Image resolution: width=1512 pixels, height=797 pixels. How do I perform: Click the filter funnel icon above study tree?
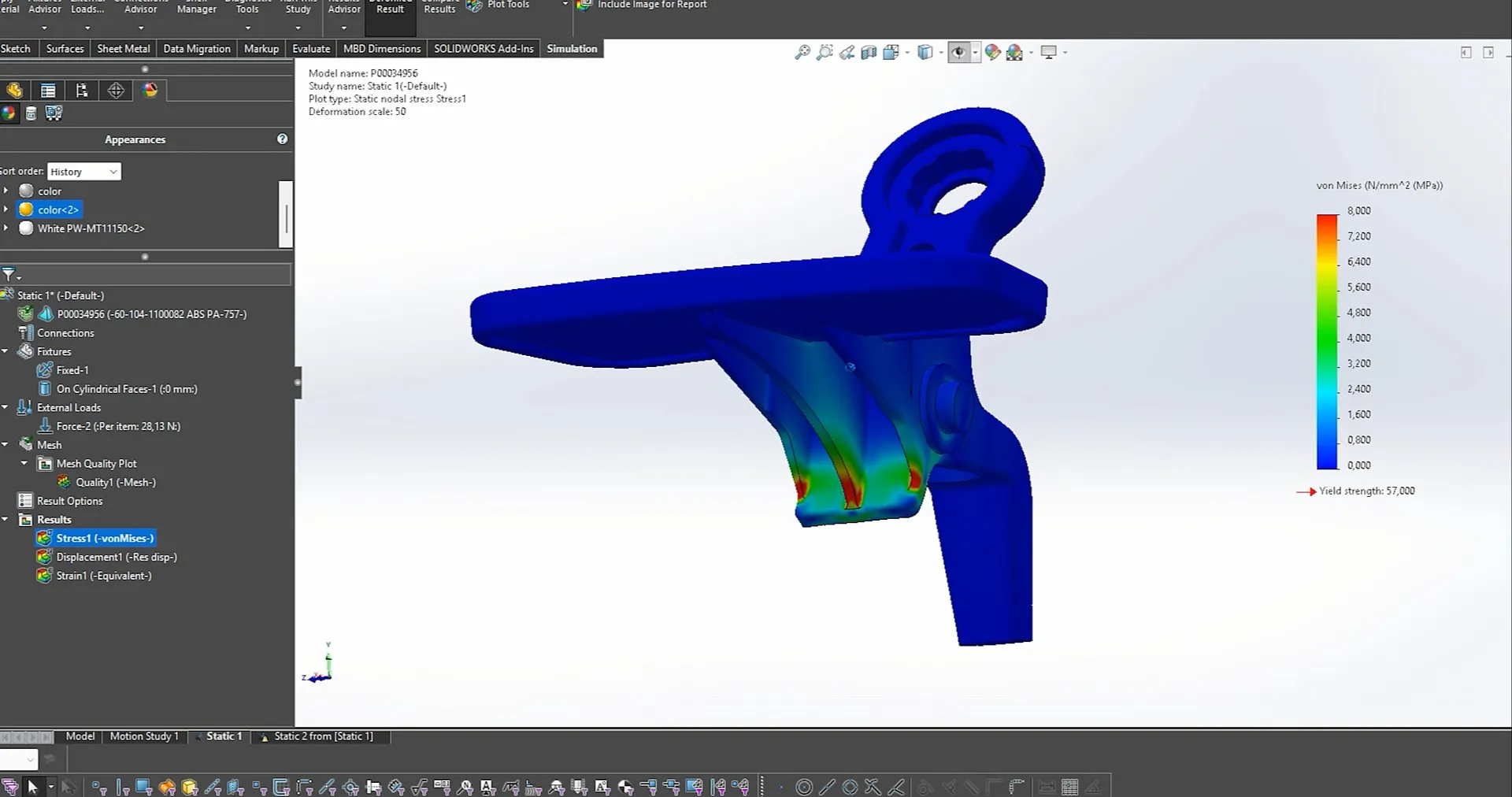[x=9, y=275]
